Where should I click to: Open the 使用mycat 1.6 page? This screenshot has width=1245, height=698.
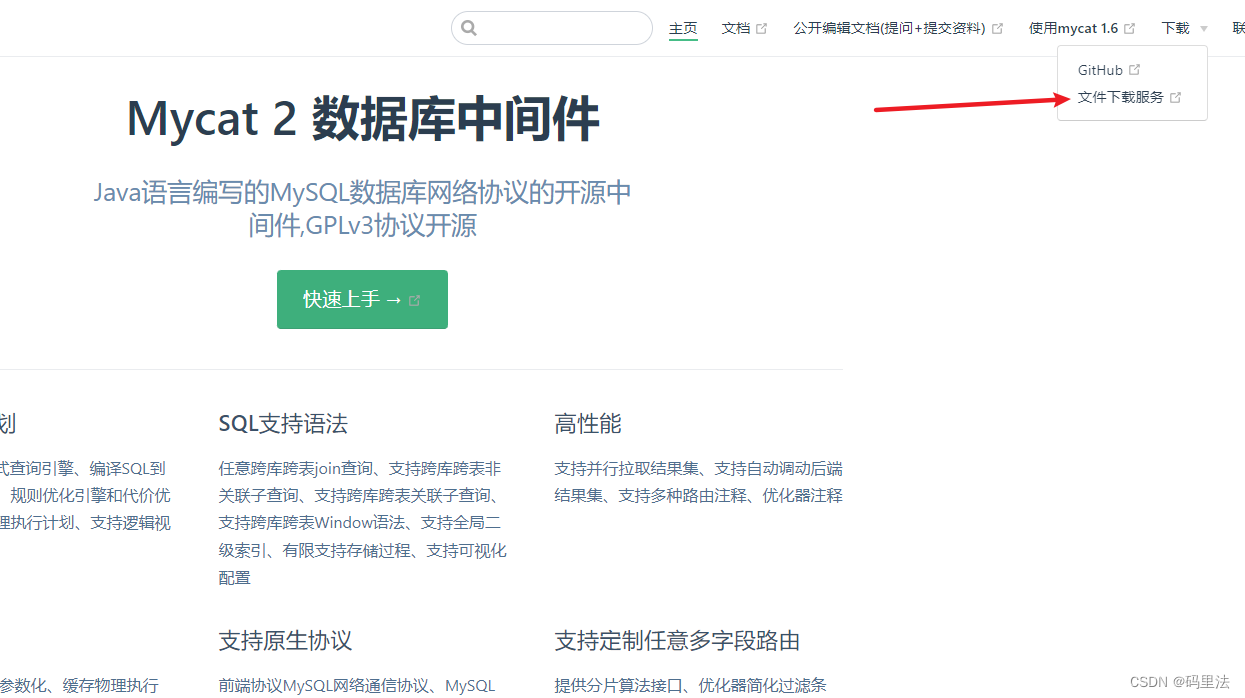coord(1075,27)
